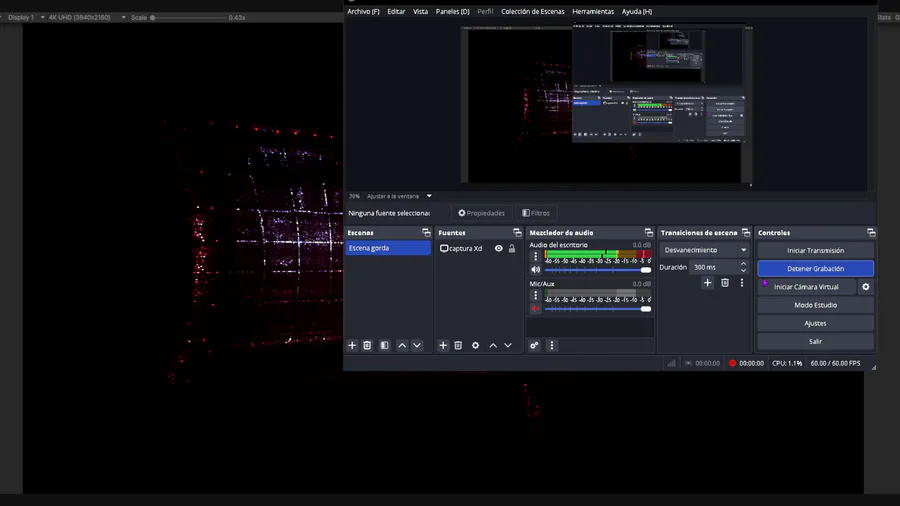Open the Display 1 selector dropdown
Screen dimensions: 900x506
[25, 17]
